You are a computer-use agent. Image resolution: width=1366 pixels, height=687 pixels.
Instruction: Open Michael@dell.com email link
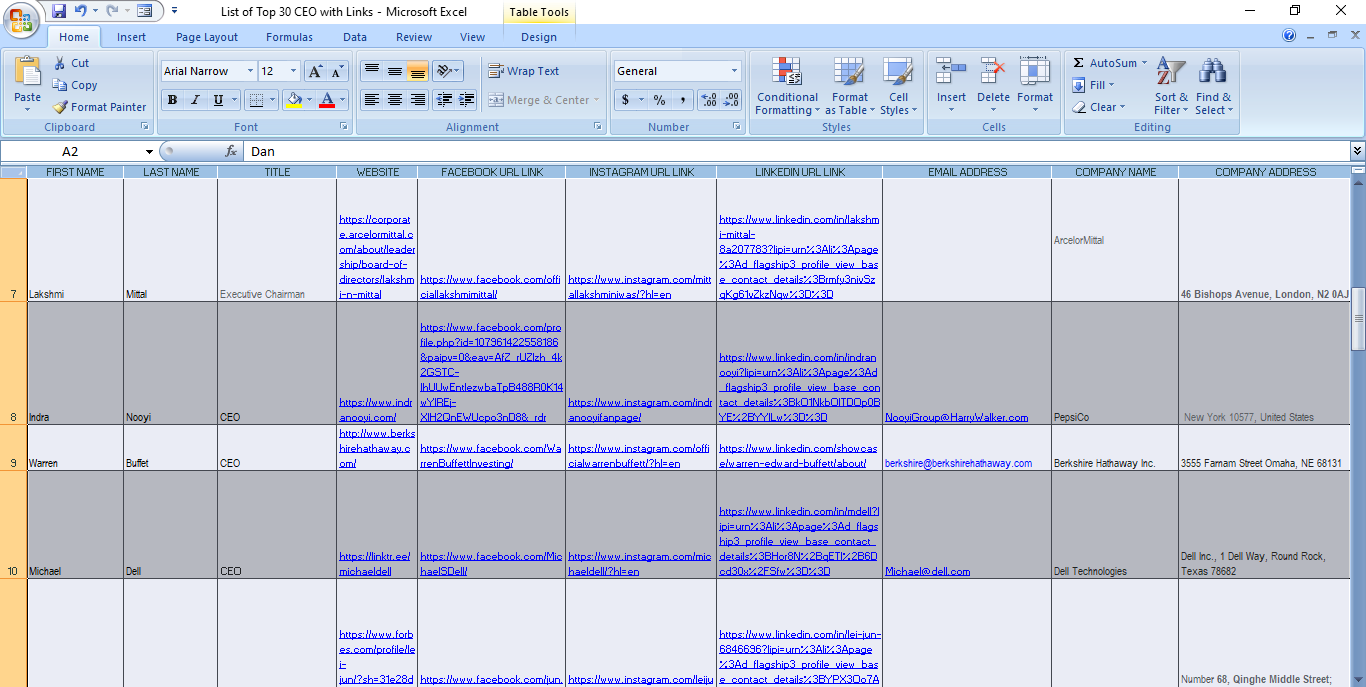click(x=928, y=571)
